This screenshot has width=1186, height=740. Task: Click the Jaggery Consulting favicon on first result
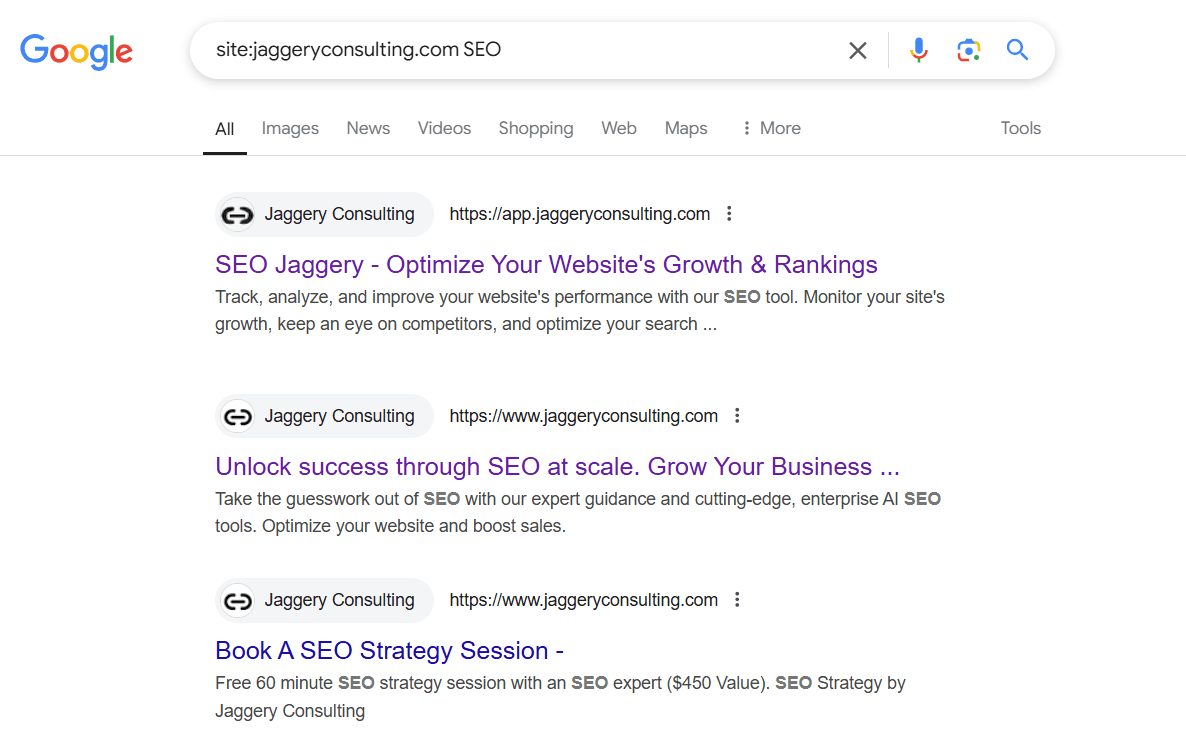pos(239,214)
